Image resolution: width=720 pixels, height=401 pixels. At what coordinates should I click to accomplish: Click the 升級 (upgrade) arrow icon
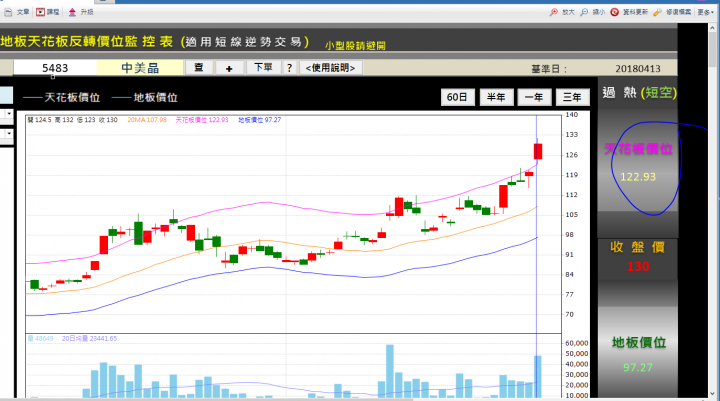click(72, 12)
